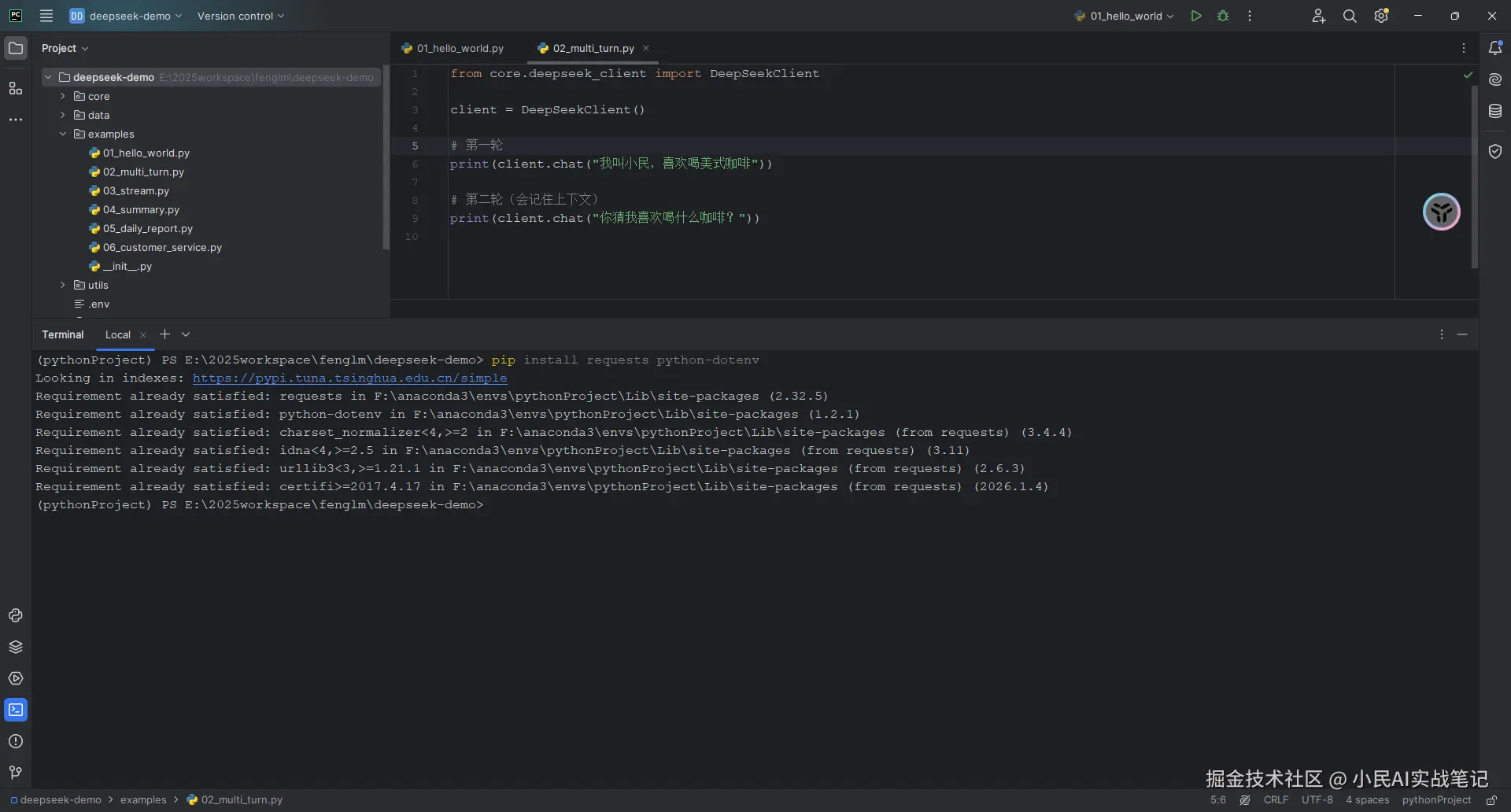Image resolution: width=1511 pixels, height=812 pixels.
Task: Close the 02_multi_turn.py editor tab
Action: click(x=646, y=48)
